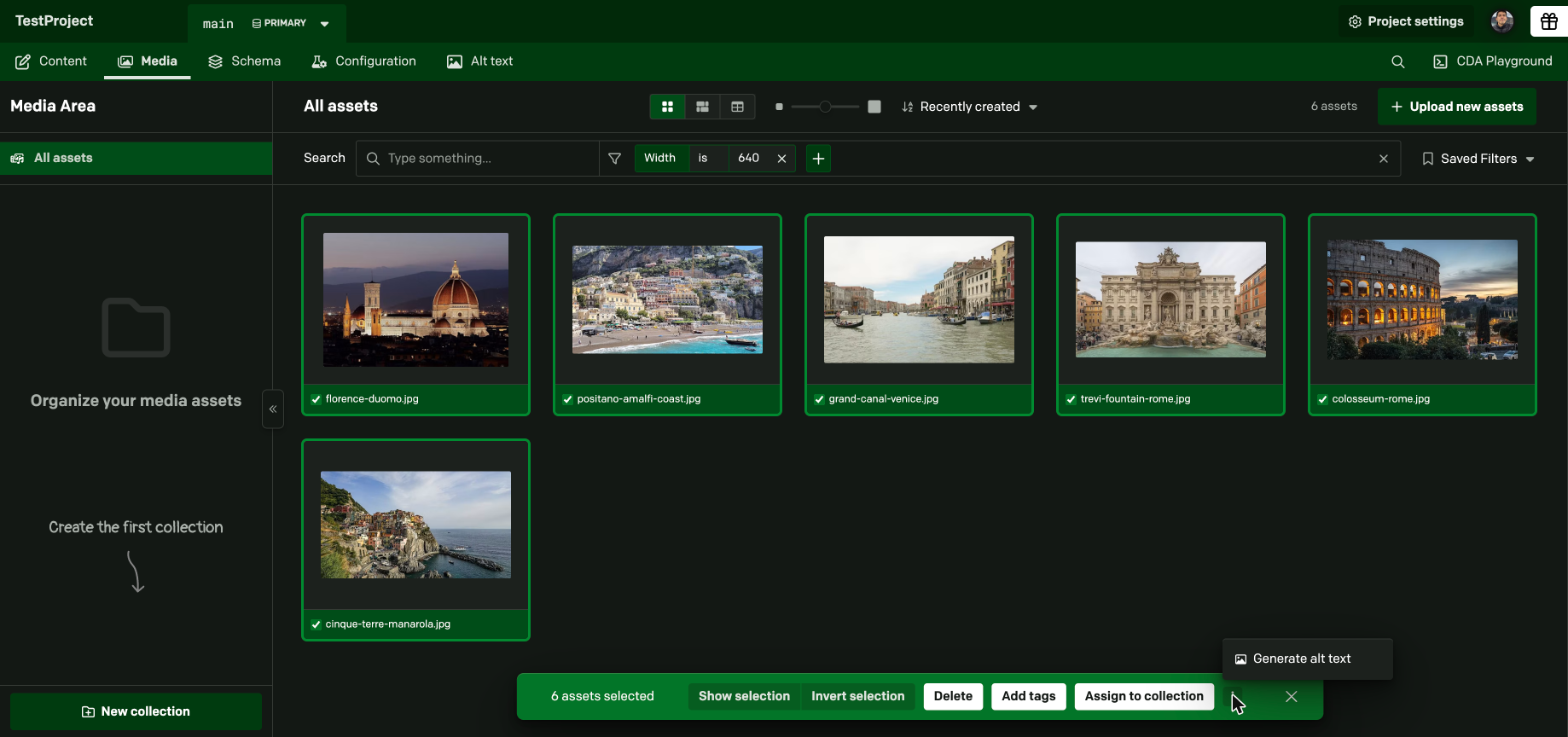Click Assign to collection button
The width and height of the screenshot is (1568, 737).
coord(1144,696)
